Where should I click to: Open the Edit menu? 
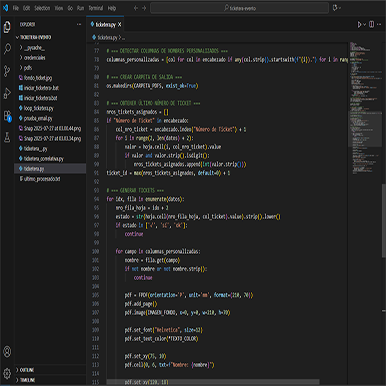click(26, 8)
